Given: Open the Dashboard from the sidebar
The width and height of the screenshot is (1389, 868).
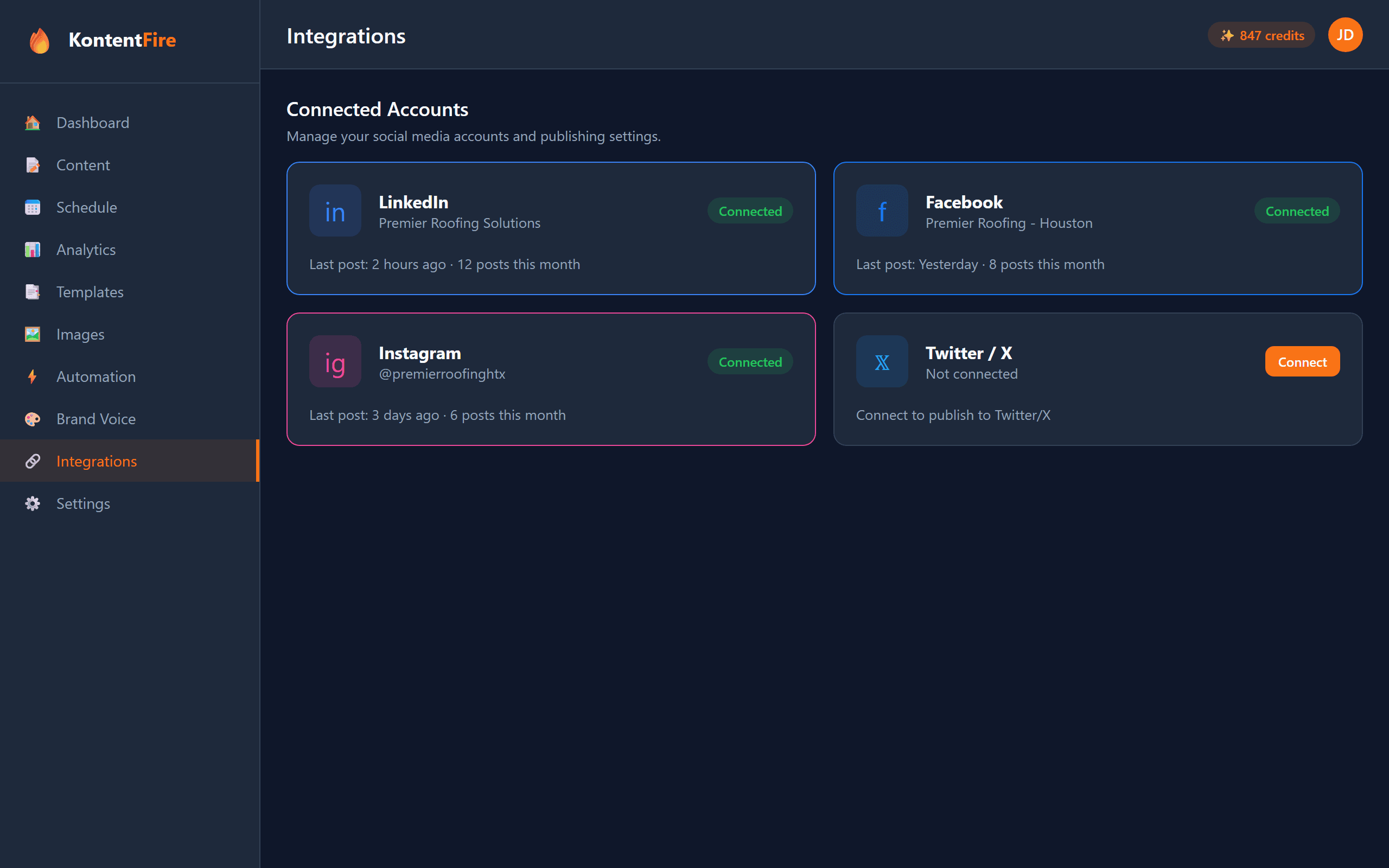Looking at the screenshot, I should click(32, 122).
